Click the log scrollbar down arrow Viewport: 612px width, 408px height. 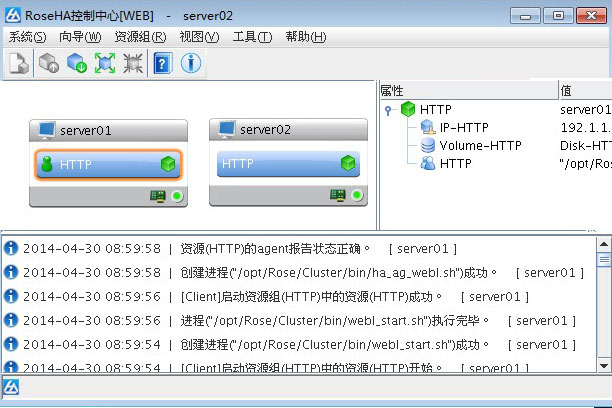click(604, 366)
